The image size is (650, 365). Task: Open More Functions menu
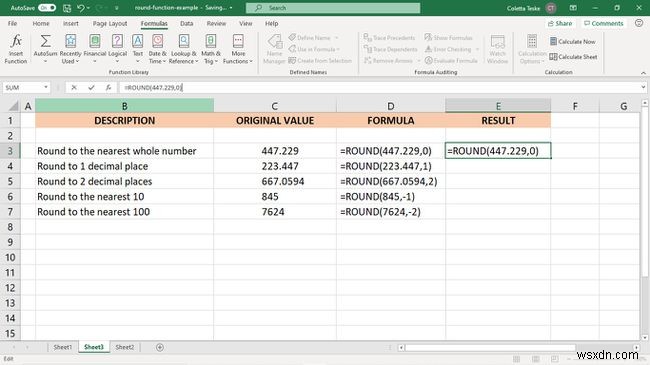[x=238, y=49]
